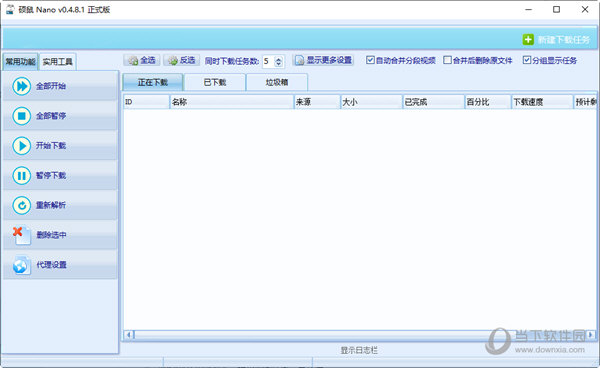Toggle 自动合并分段视频 checkbox
This screenshot has height=368, width=600.
370,60
